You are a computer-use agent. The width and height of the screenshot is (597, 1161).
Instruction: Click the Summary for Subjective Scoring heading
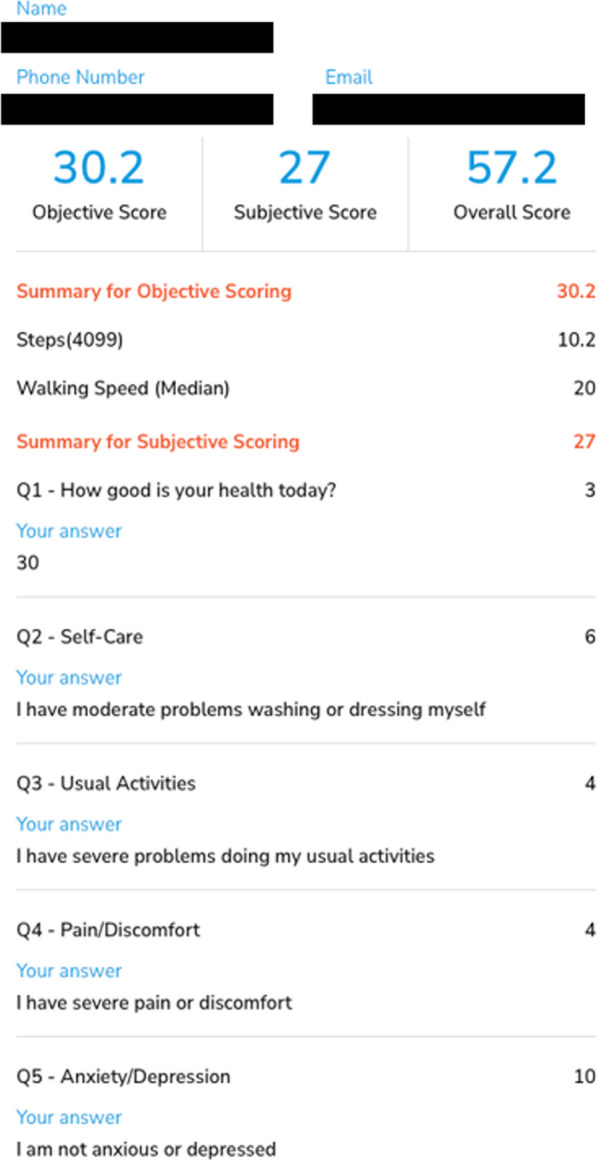(158, 442)
